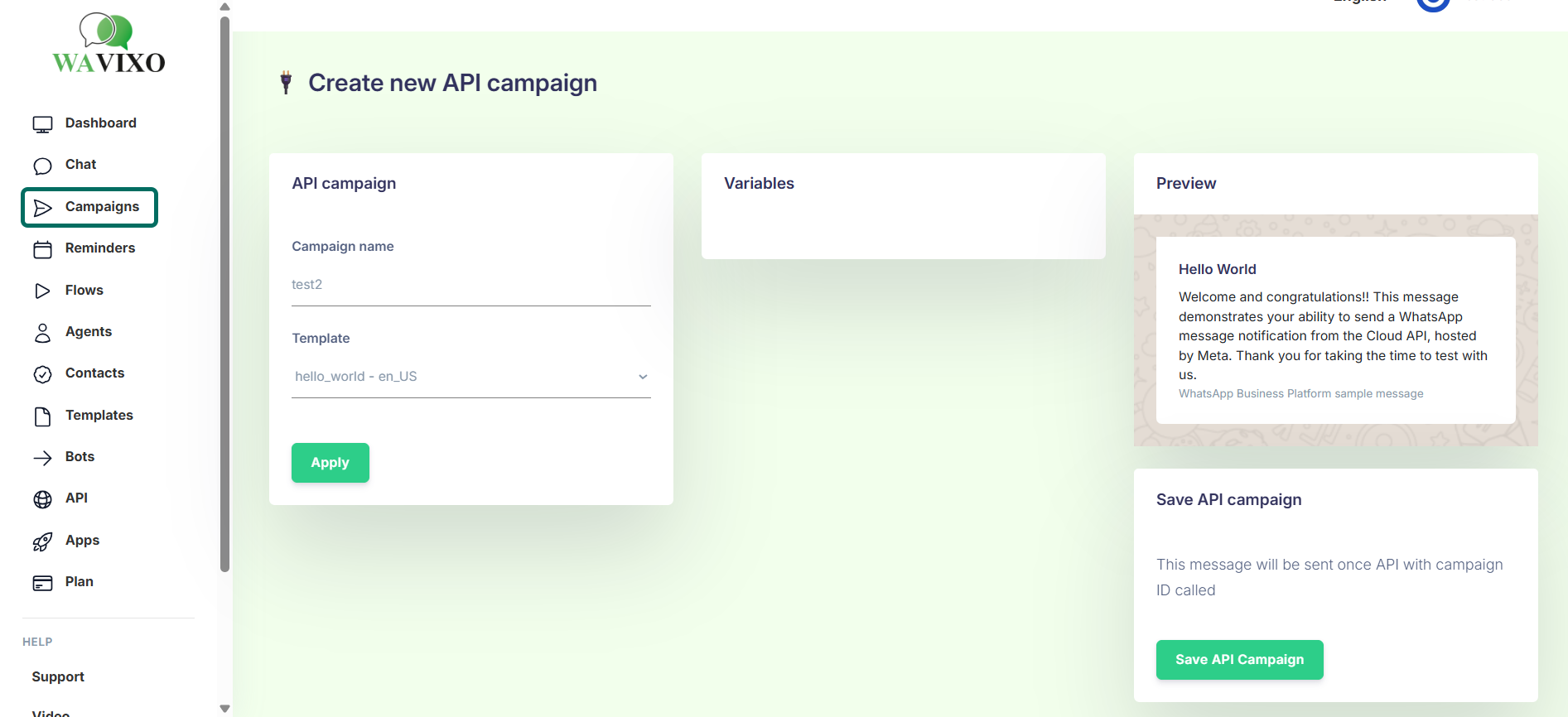Click the sidebar scroll down arrow
This screenshot has width=1568, height=717.
coord(224,709)
